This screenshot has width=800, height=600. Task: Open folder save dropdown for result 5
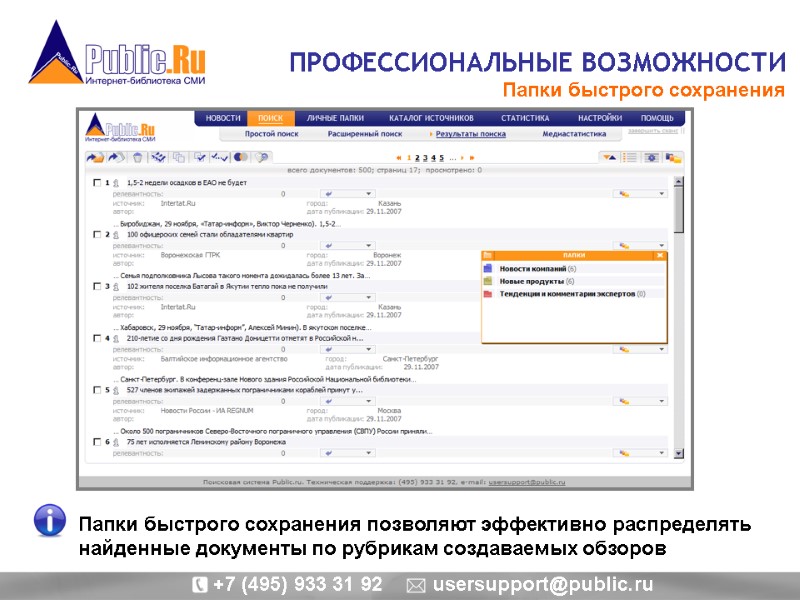[640, 402]
